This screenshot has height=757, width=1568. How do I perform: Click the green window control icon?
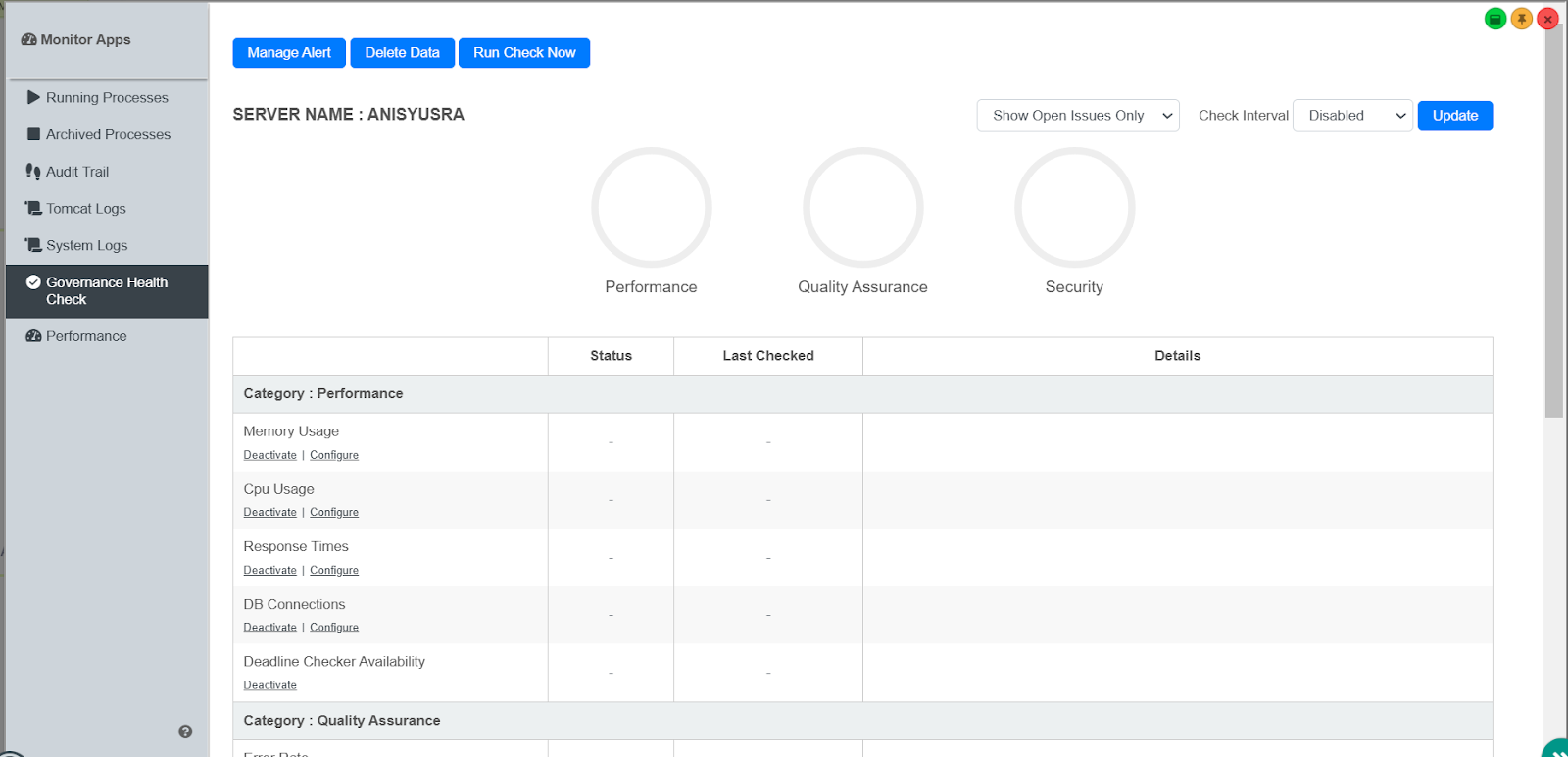[1495, 19]
